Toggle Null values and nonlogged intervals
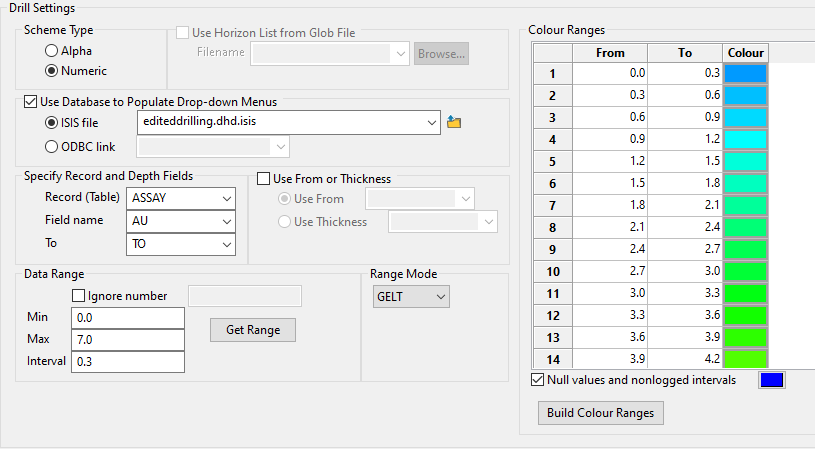 point(539,380)
